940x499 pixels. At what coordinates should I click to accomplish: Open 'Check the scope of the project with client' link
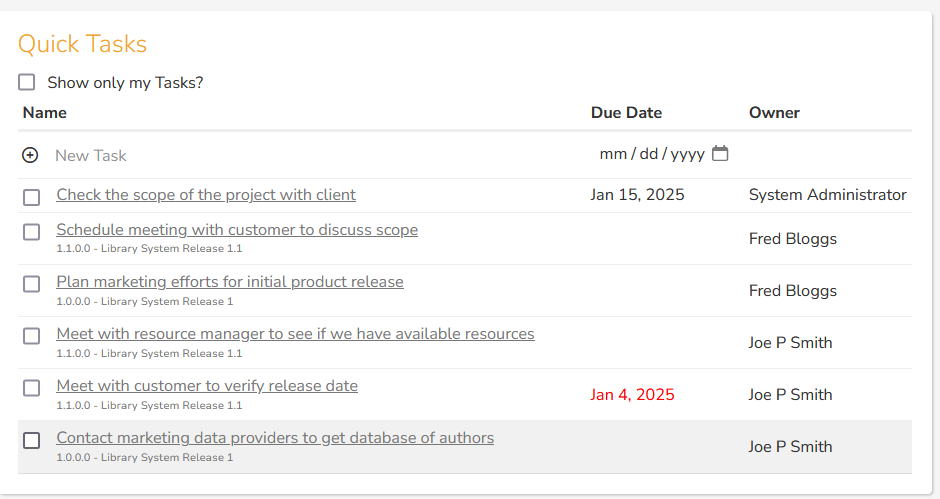[206, 195]
